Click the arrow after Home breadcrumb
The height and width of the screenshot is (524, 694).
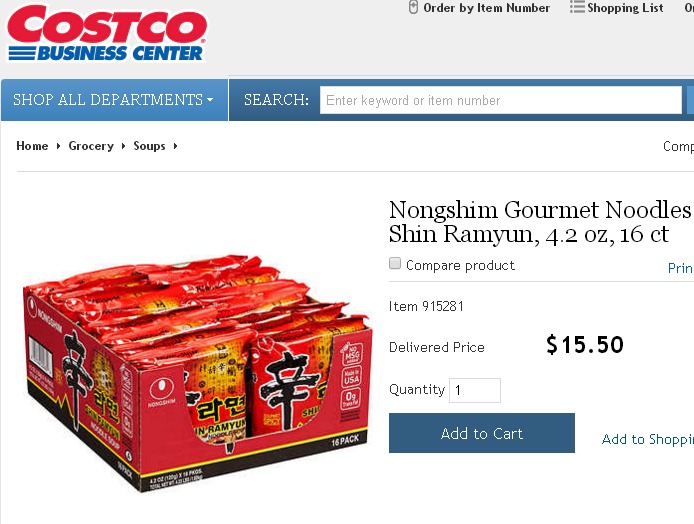click(58, 146)
